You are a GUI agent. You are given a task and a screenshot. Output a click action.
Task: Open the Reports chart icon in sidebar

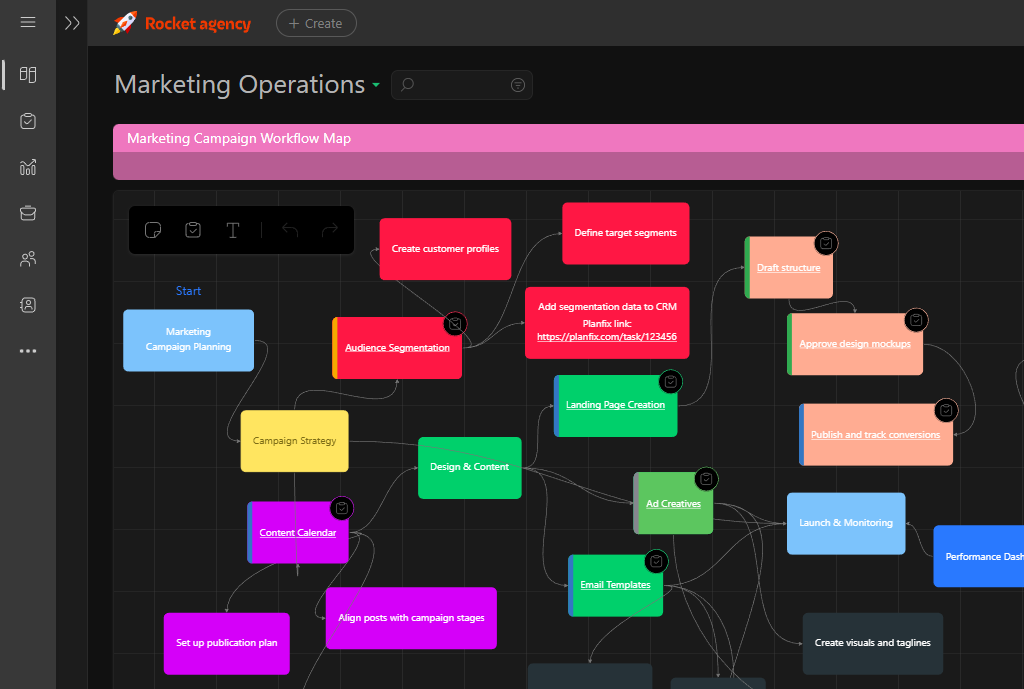point(28,167)
